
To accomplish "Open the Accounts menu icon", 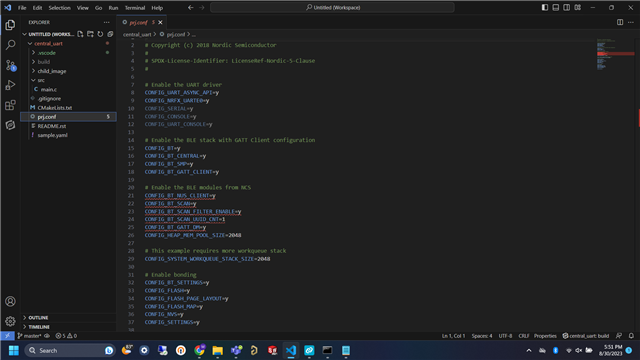I will (x=10, y=301).
